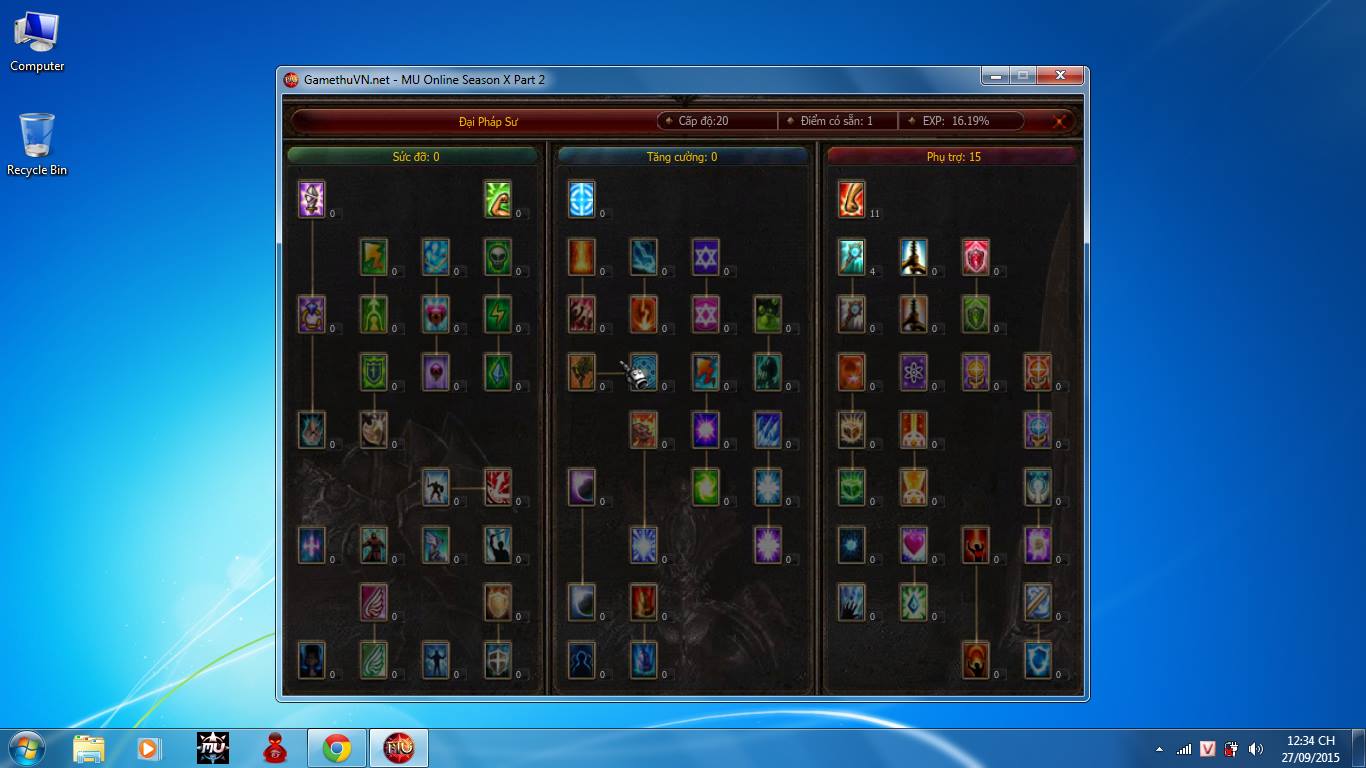The height and width of the screenshot is (768, 1366).
Task: Select the green flexed arm skill
Action: [x=498, y=199]
